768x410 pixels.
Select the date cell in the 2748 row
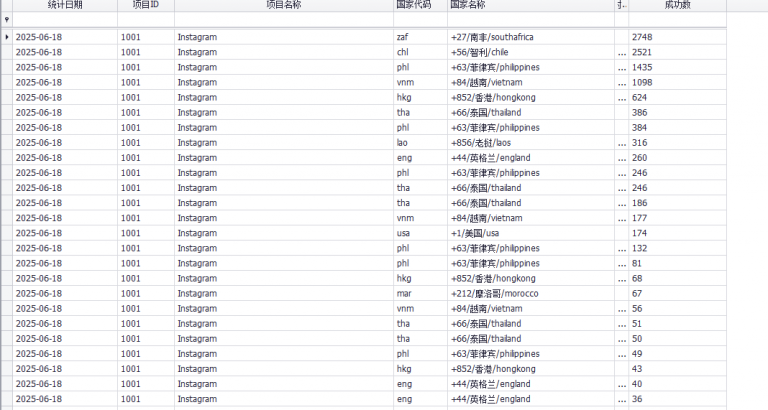pyautogui.click(x=65, y=37)
